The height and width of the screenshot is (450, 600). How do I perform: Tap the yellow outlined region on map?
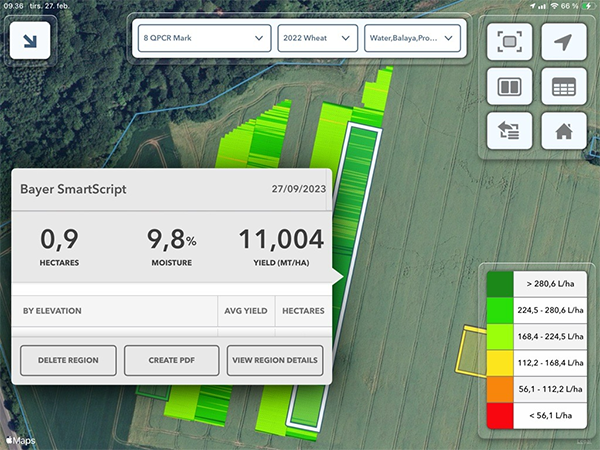pyautogui.click(x=471, y=350)
